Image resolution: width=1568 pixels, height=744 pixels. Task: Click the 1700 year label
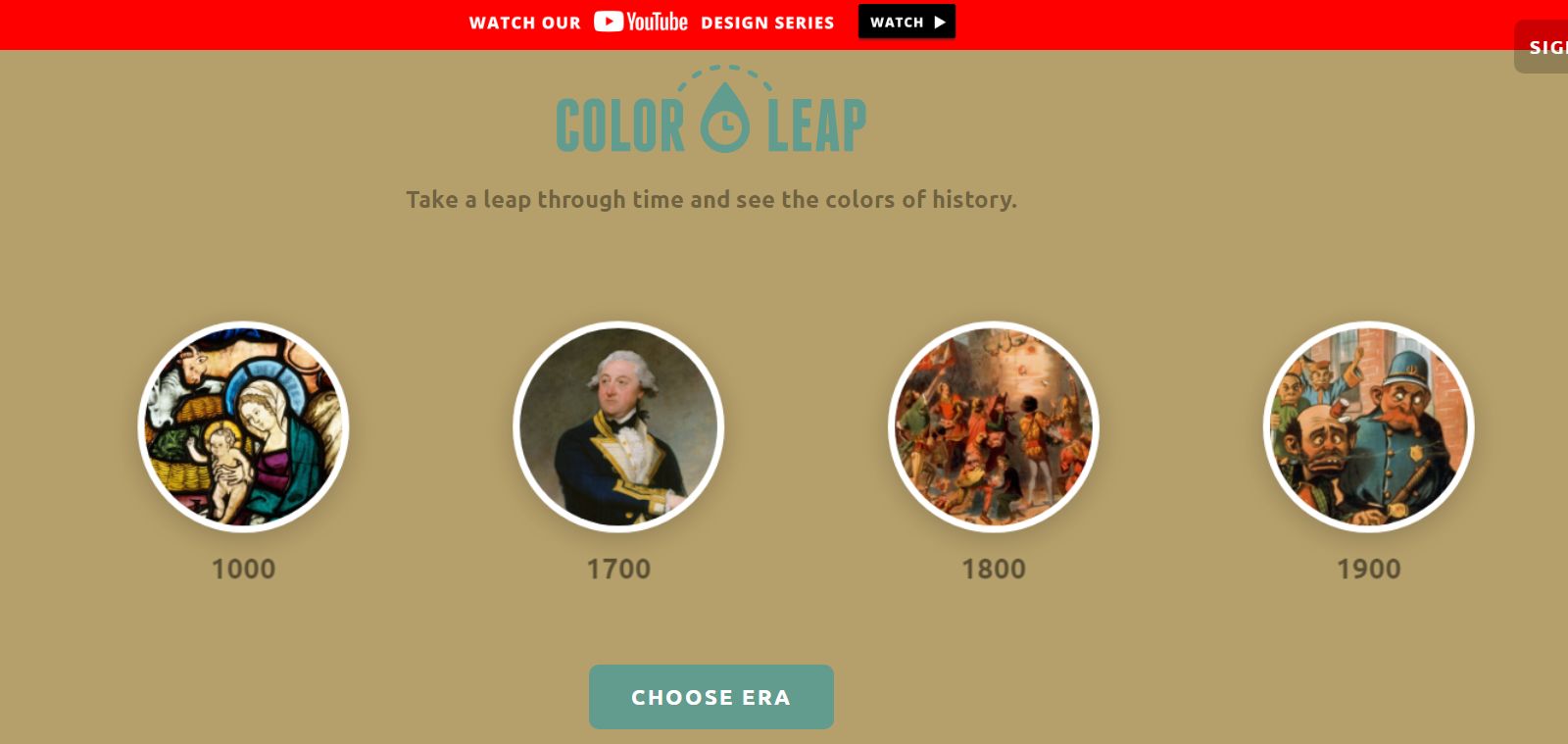[618, 569]
